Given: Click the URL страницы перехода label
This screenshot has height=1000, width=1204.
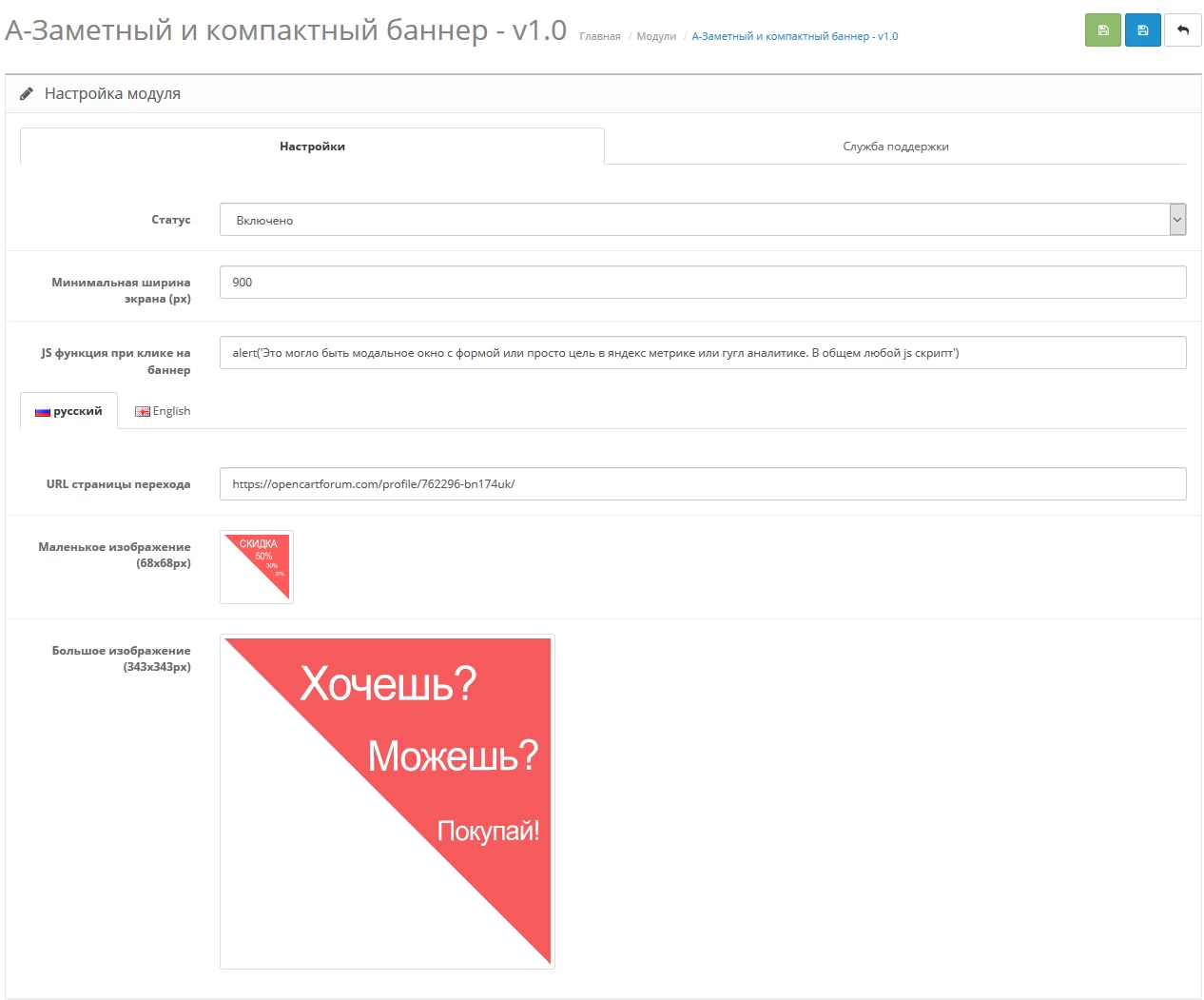Looking at the screenshot, I should (118, 484).
